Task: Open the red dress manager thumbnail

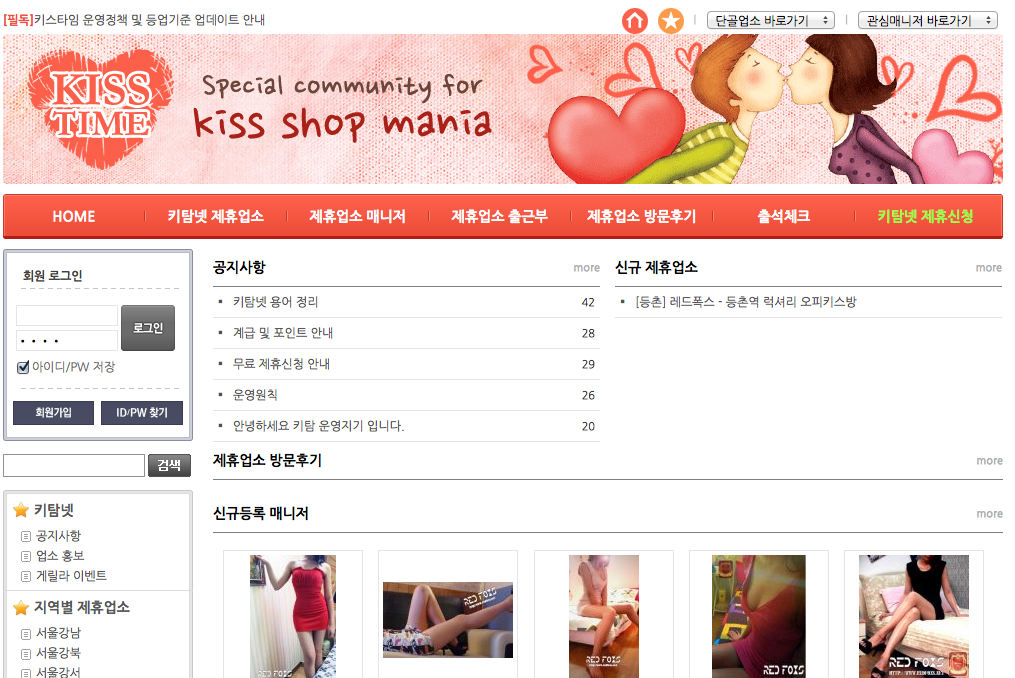Action: coord(293,616)
